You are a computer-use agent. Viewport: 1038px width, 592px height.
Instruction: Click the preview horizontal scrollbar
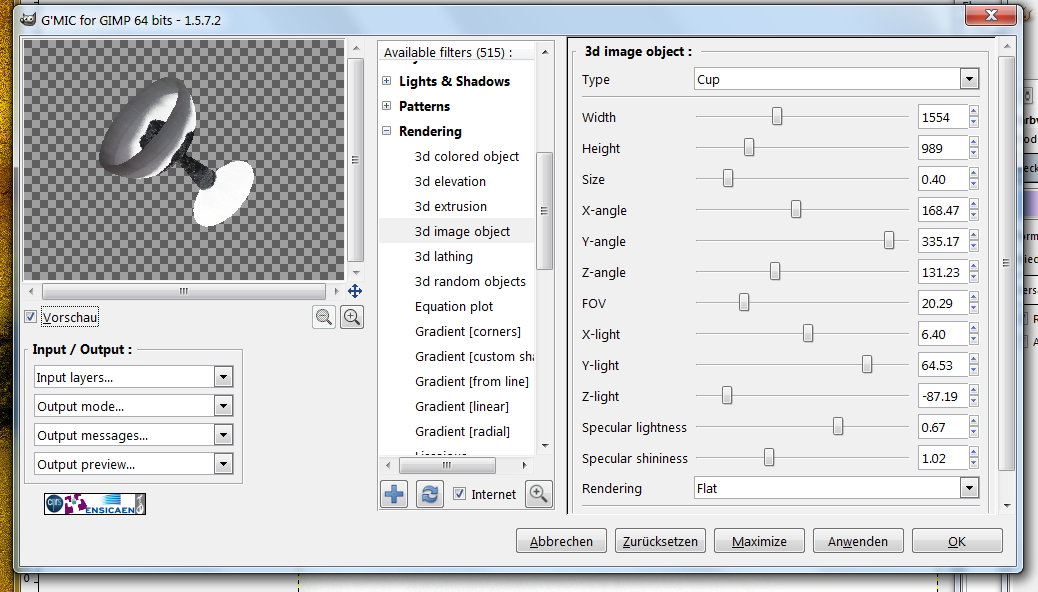184,291
